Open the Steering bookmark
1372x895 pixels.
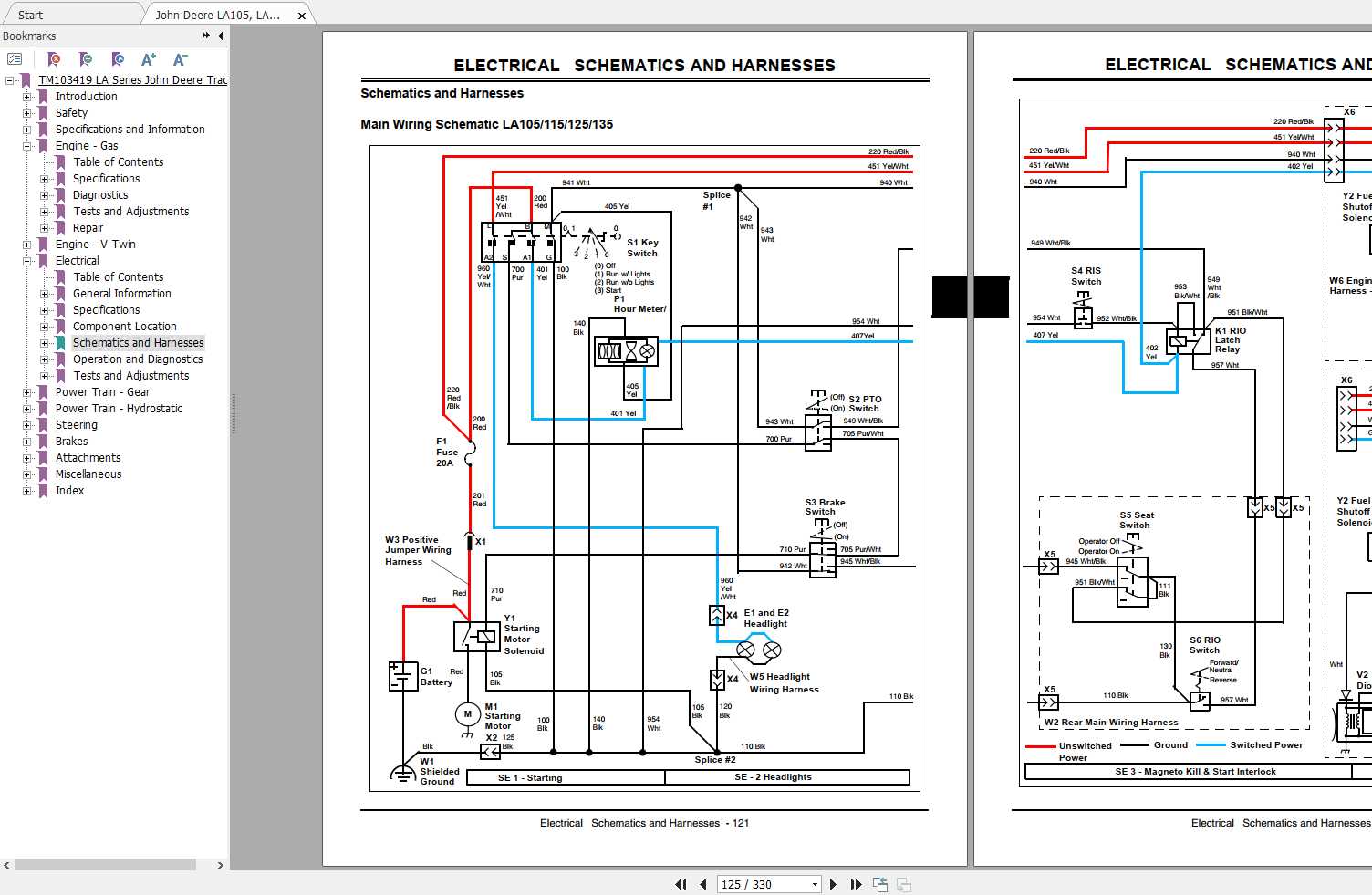pos(76,425)
